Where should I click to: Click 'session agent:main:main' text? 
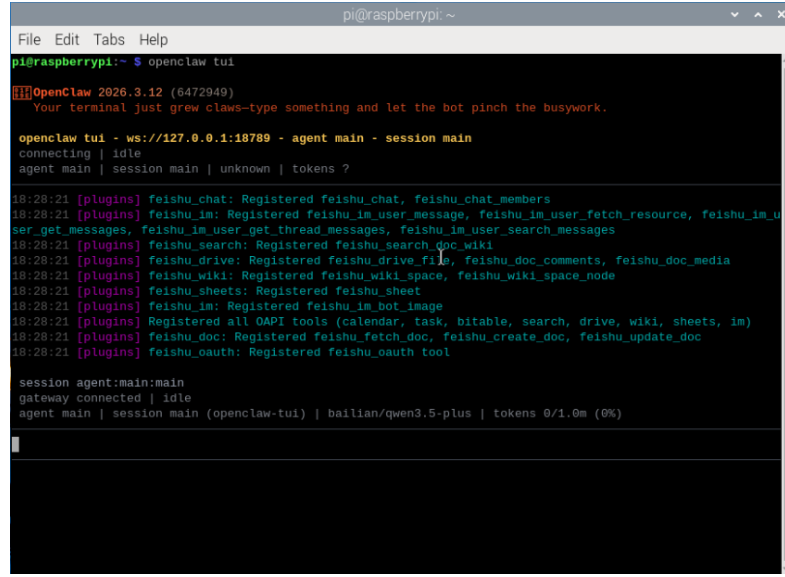point(101,383)
